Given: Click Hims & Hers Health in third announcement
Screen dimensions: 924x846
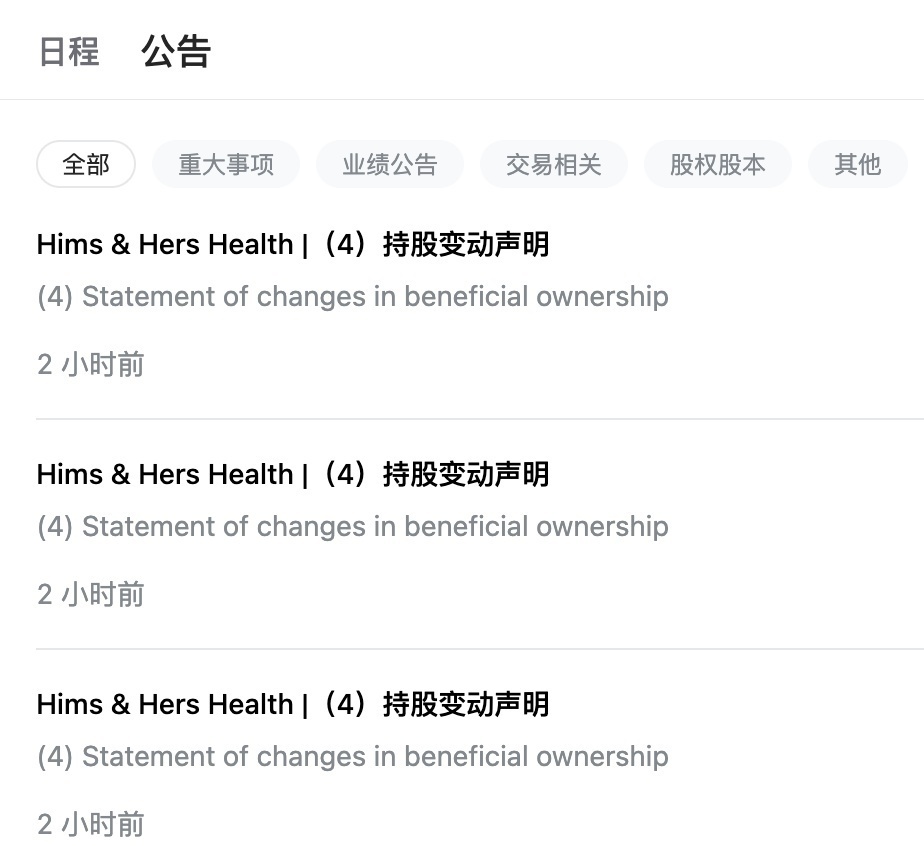Looking at the screenshot, I should pos(165,704).
